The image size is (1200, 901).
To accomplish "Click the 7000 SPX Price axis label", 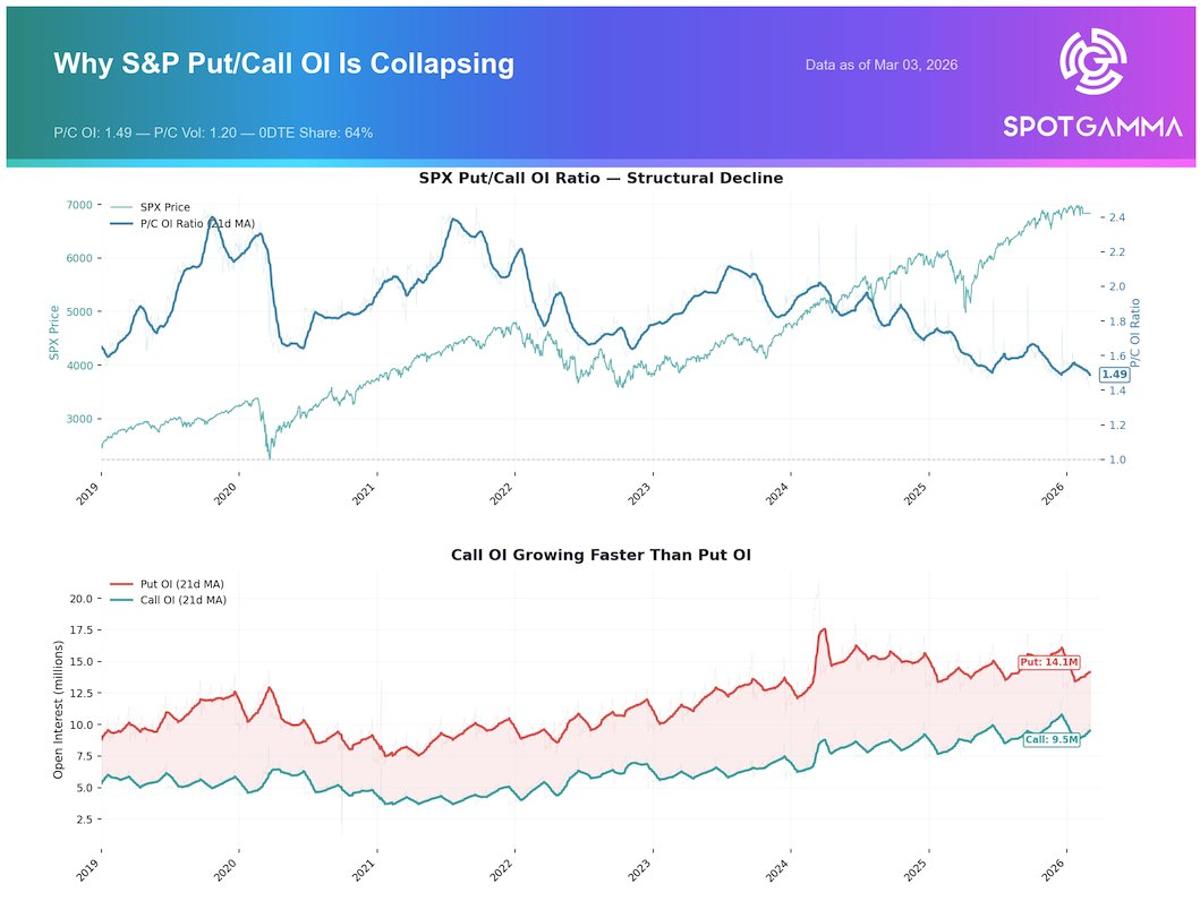I will click(78, 204).
